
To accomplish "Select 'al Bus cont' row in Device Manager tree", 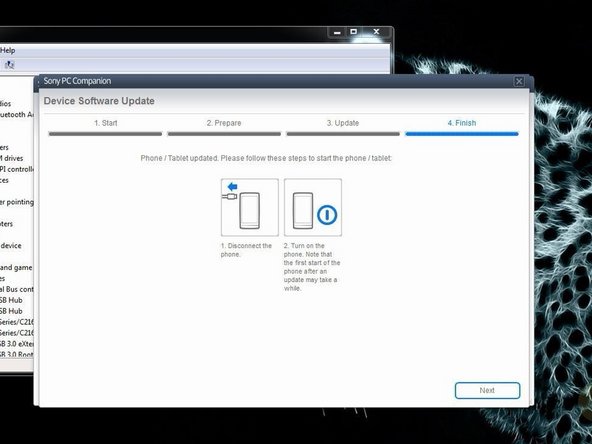I will click(x=17, y=289).
